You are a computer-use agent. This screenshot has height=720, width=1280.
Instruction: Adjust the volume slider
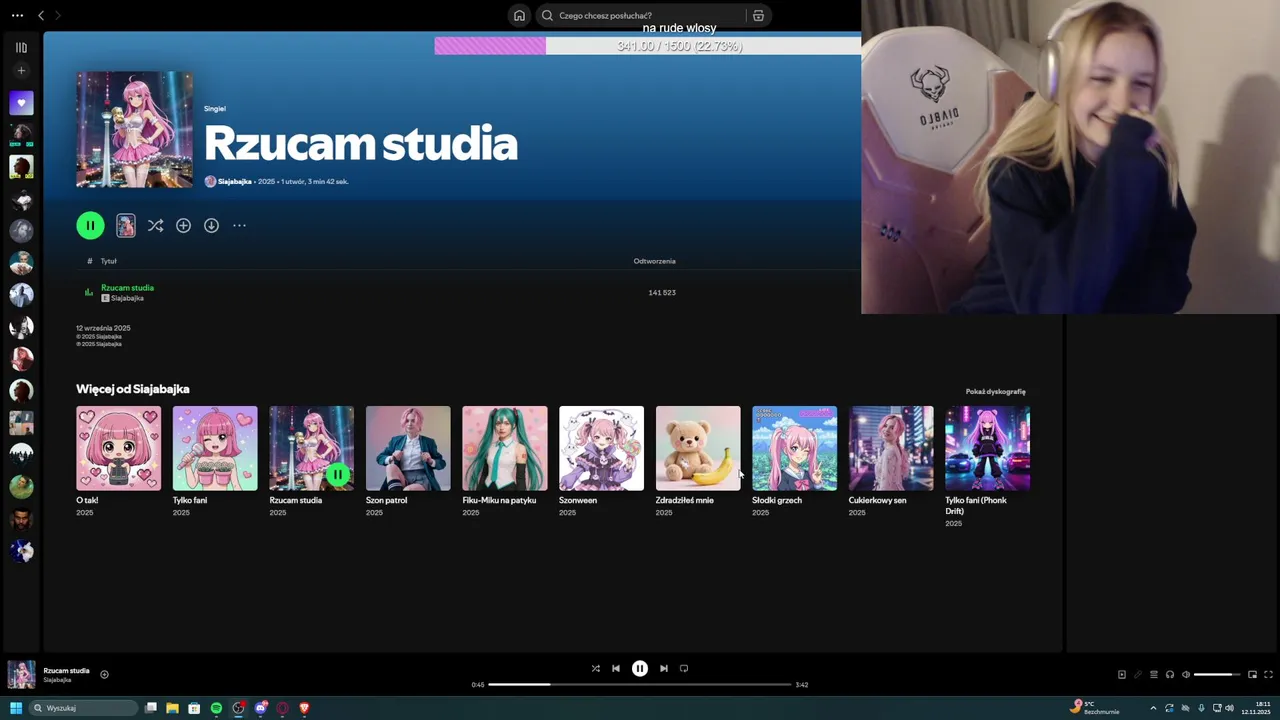coord(1217,675)
